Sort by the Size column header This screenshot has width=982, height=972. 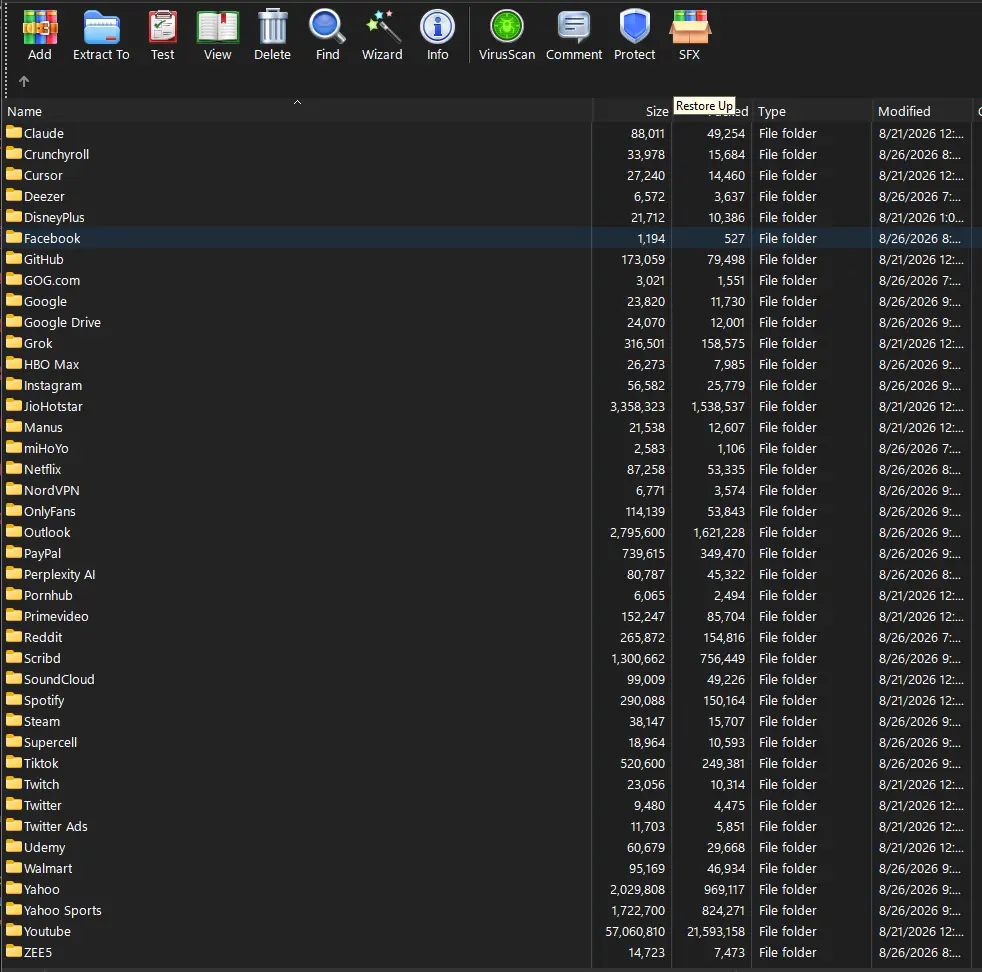(x=632, y=111)
